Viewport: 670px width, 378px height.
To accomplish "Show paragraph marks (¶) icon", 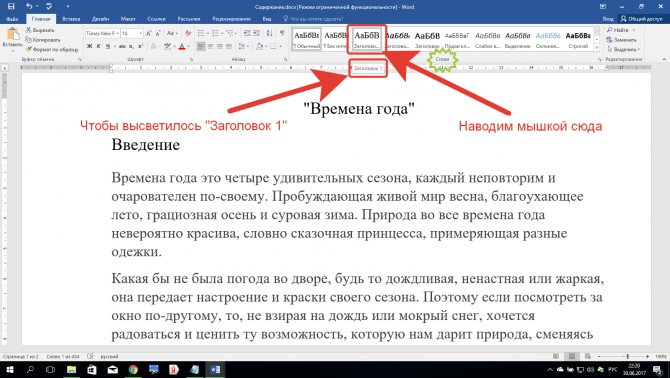I will click(282, 33).
